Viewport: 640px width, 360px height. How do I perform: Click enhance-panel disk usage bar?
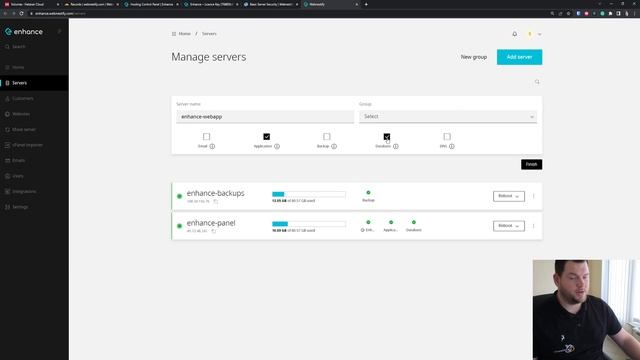[x=309, y=224]
